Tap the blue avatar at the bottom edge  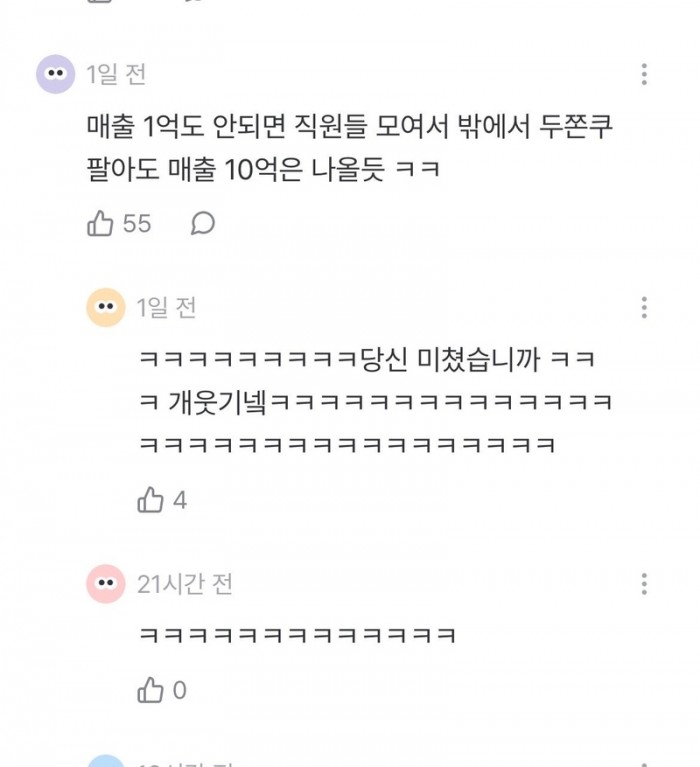coord(106,762)
